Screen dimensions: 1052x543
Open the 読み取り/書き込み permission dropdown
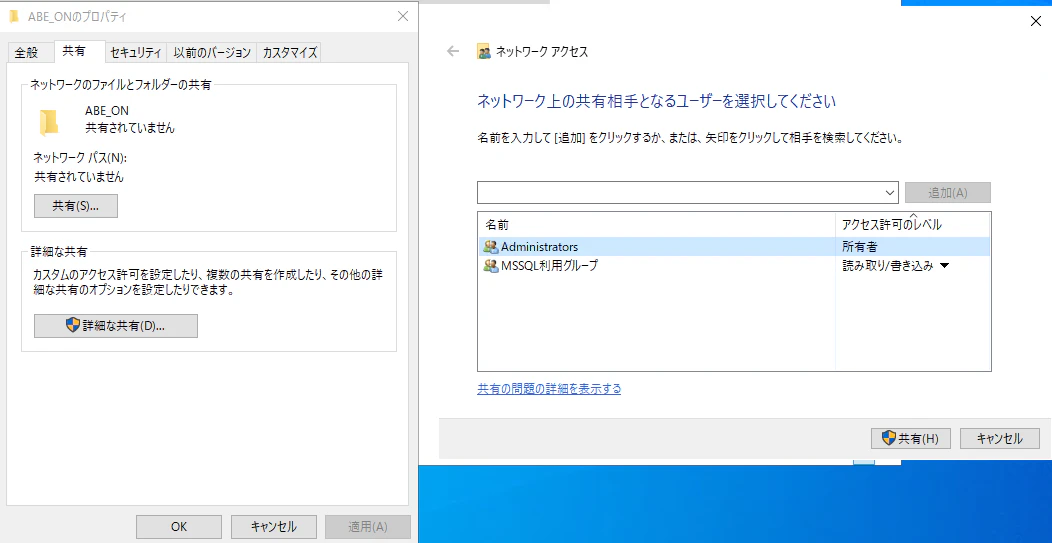tap(944, 266)
